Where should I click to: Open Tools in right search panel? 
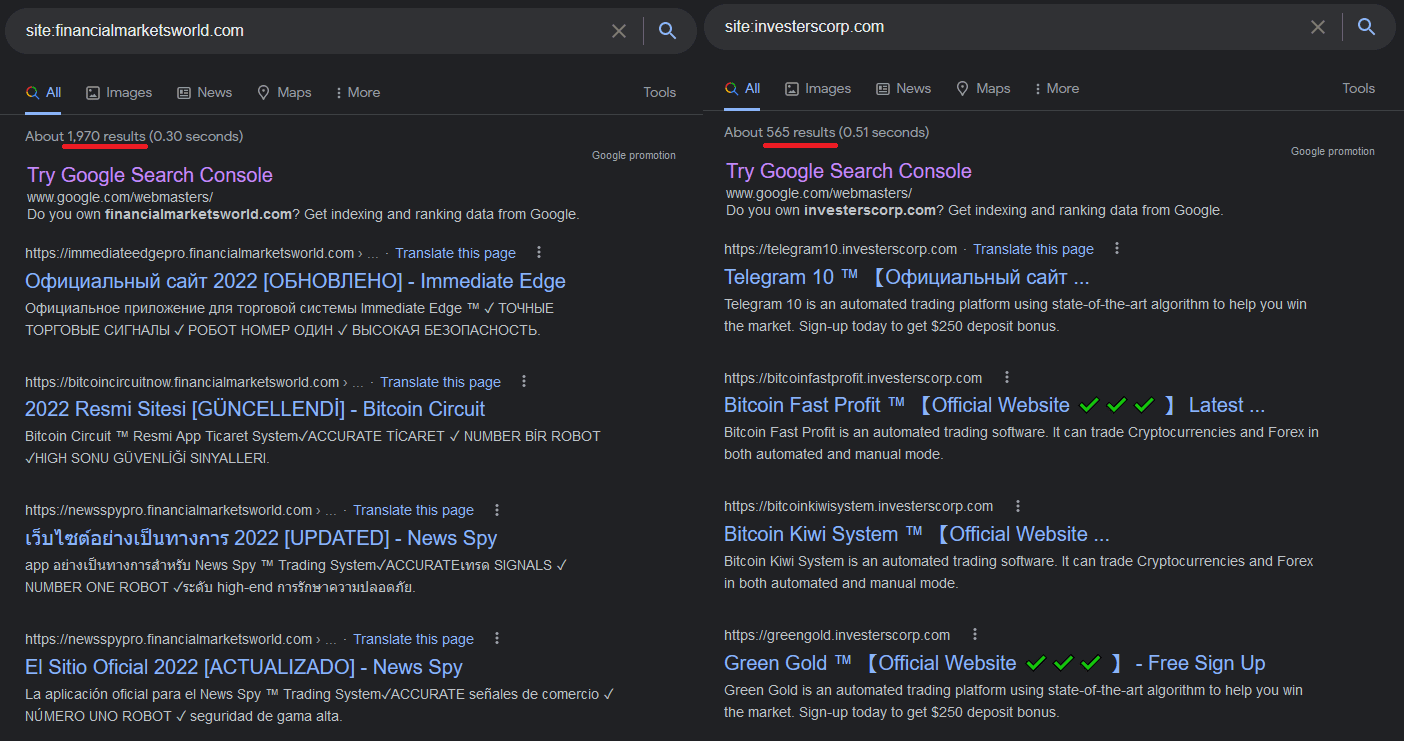[x=1358, y=88]
